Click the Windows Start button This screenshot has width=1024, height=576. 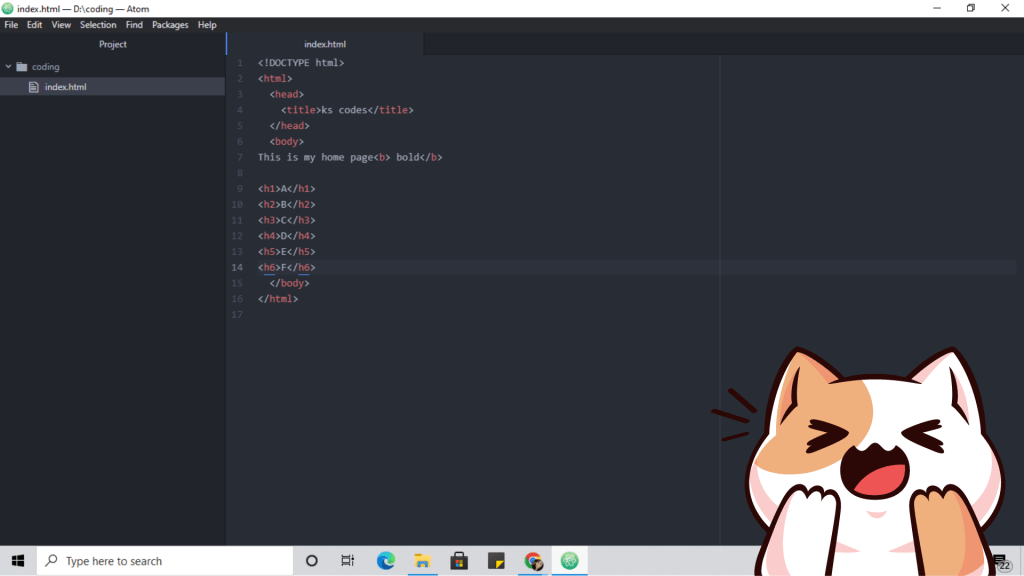tap(18, 561)
